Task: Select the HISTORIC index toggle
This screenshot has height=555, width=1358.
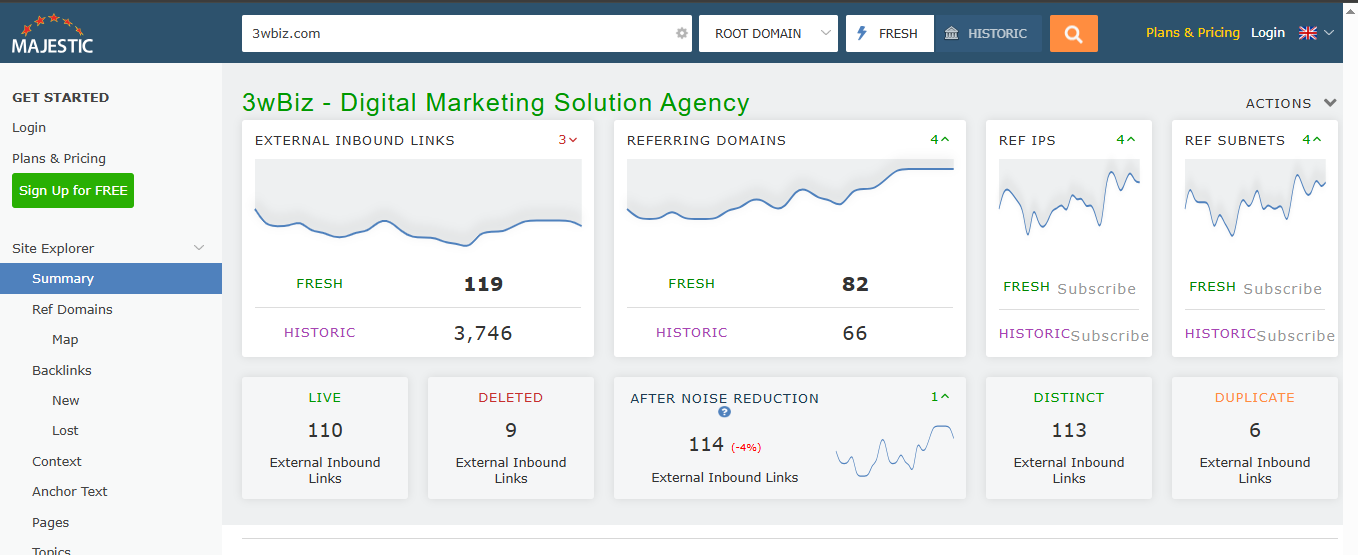Action: [x=987, y=33]
